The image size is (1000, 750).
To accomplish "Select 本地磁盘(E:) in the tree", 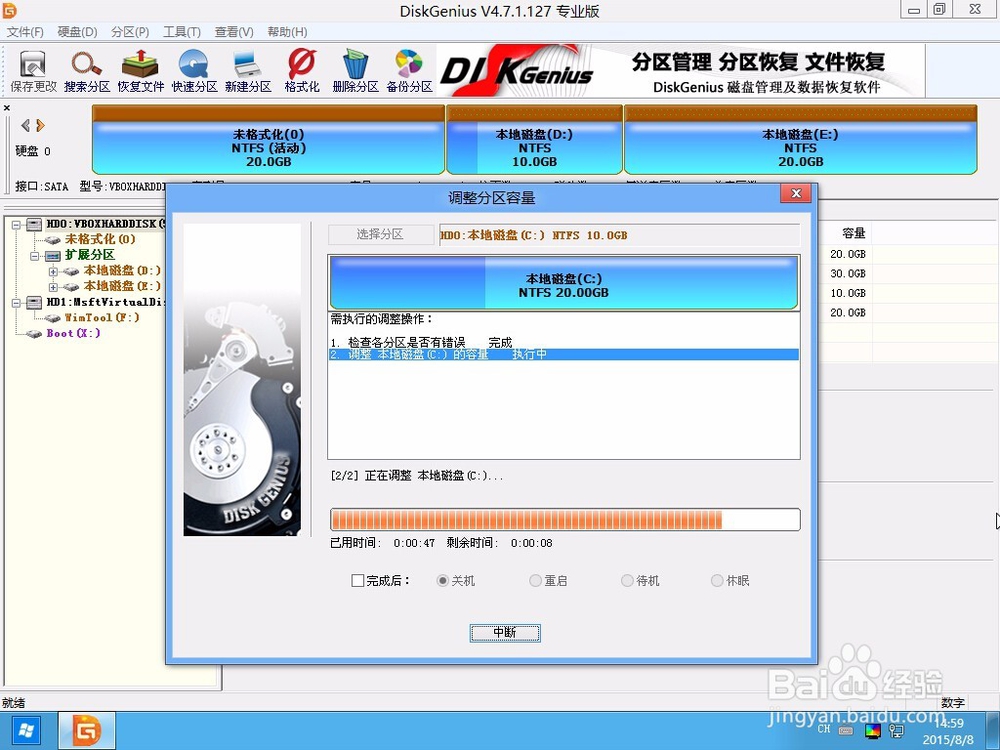I will [122, 286].
